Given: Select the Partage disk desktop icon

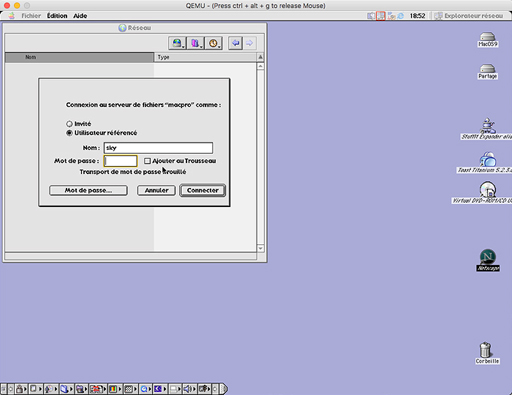Looking at the screenshot, I should pos(488,72).
